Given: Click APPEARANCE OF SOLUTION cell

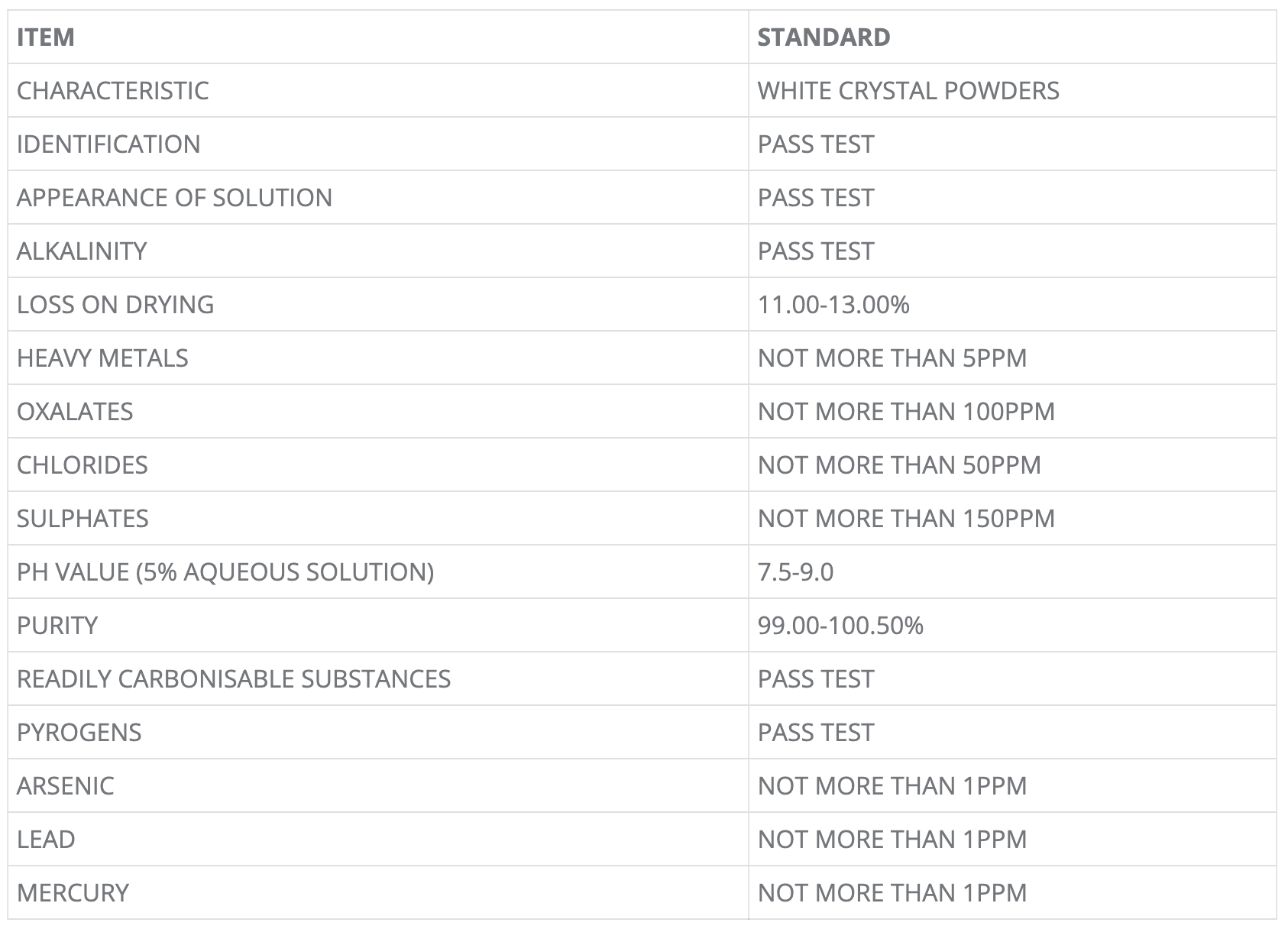Looking at the screenshot, I should [174, 198].
